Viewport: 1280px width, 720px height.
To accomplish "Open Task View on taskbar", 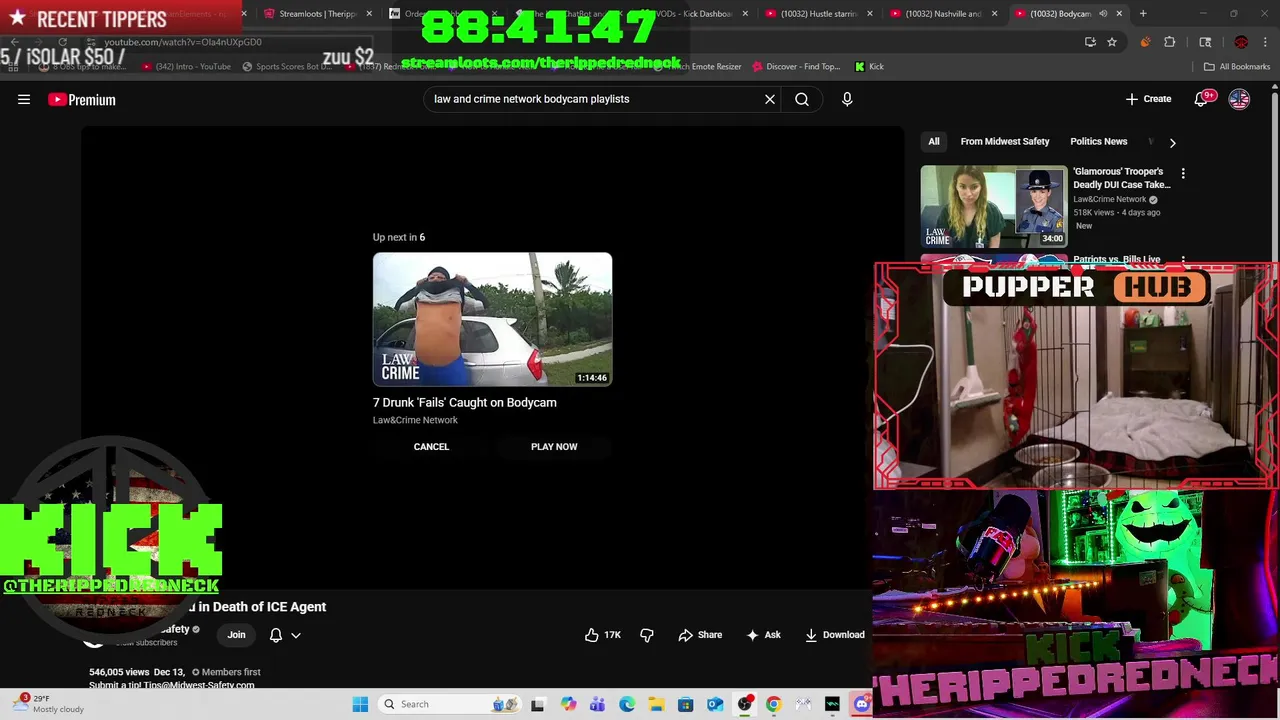I will pos(537,705).
